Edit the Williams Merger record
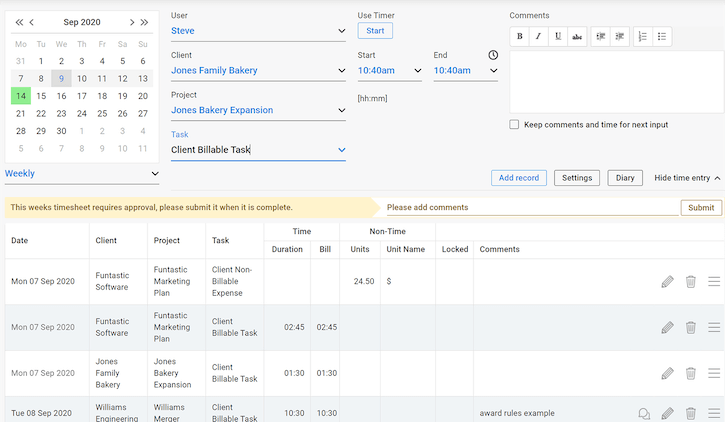 coord(667,413)
